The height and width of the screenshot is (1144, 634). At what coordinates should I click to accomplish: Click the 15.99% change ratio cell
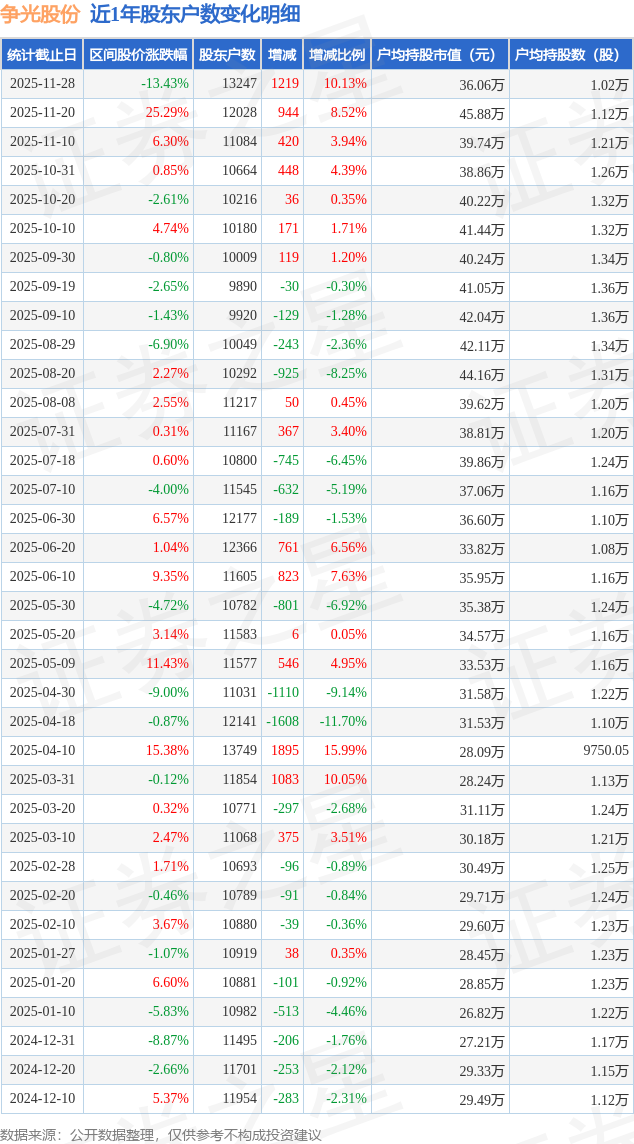[345, 750]
